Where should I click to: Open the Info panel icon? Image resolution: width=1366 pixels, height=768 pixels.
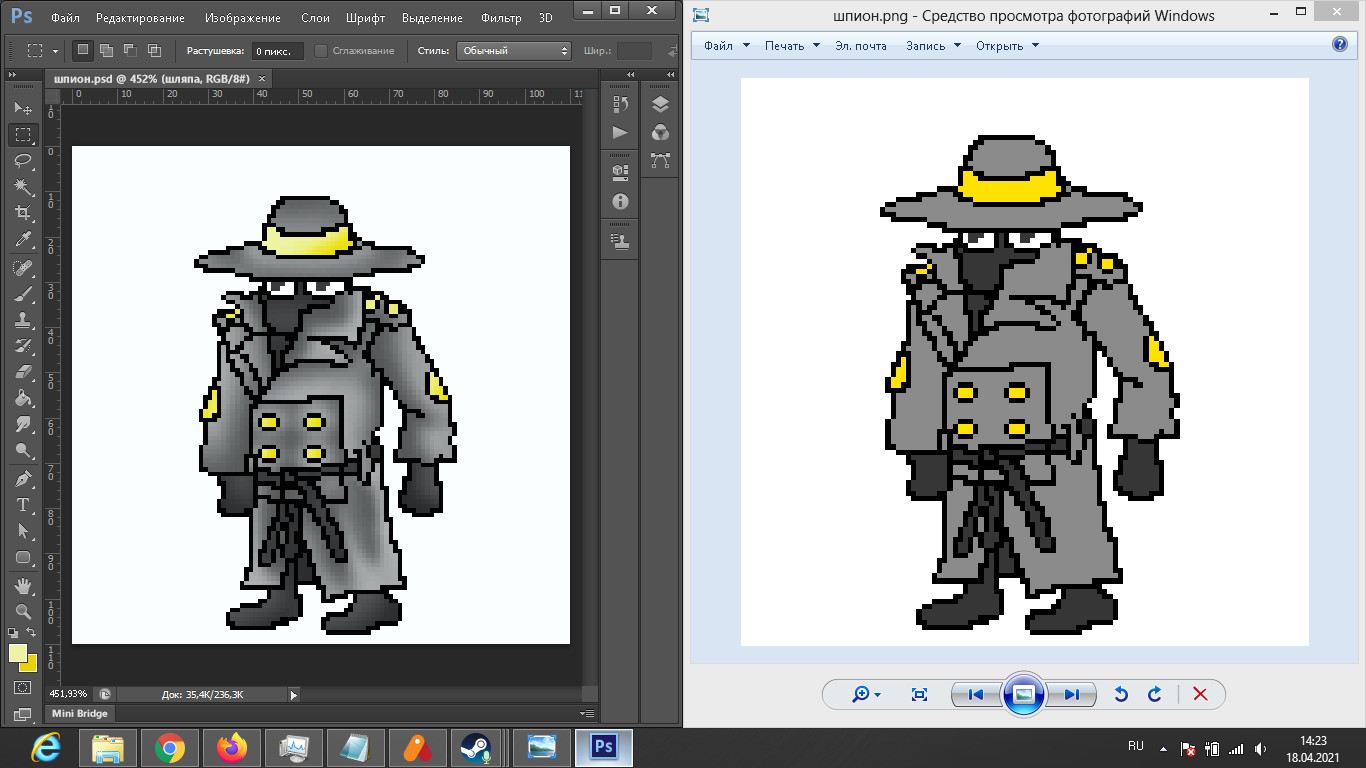coord(620,201)
